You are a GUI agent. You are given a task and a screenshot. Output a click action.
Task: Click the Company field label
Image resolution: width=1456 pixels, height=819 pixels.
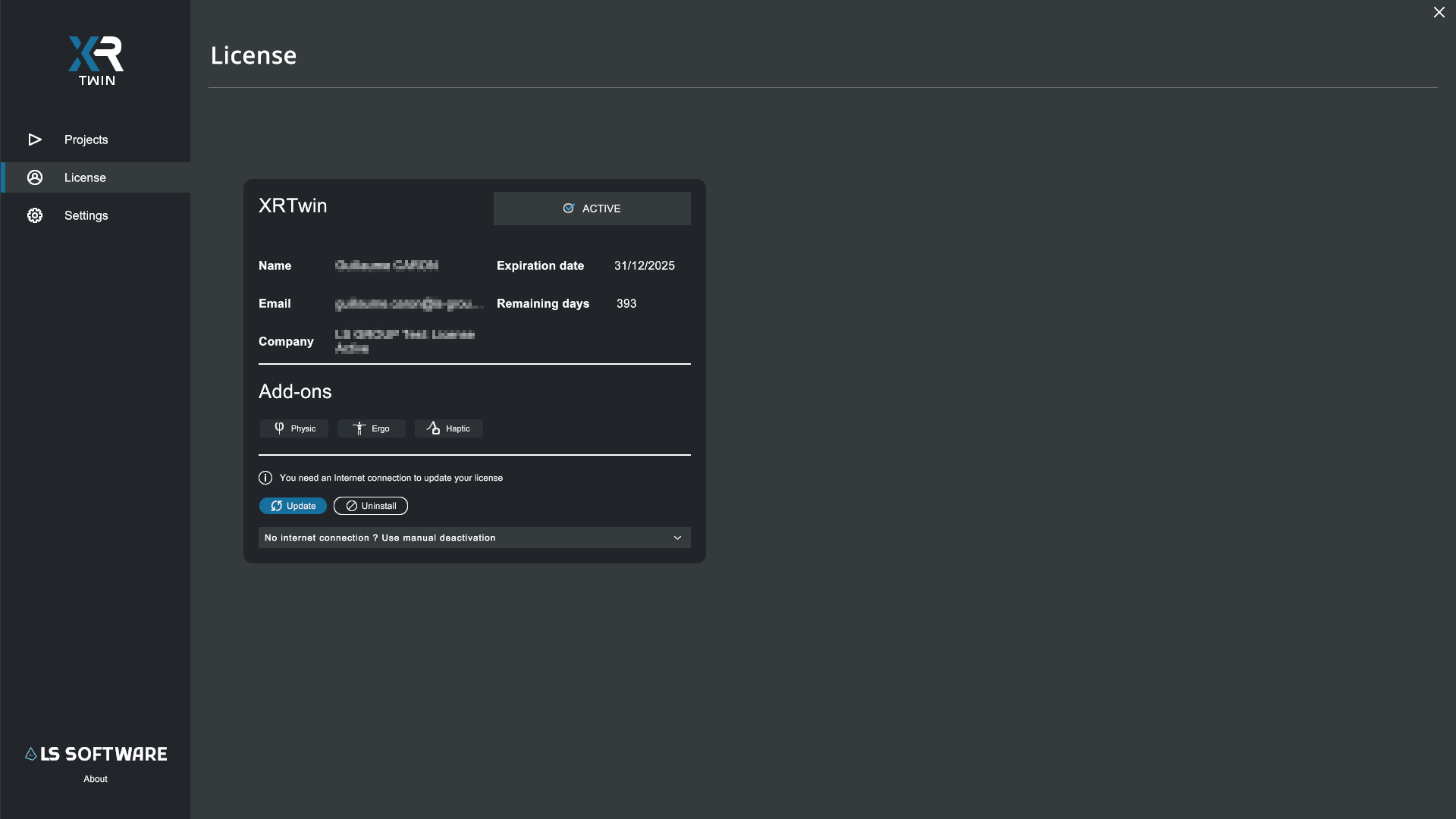[x=286, y=341]
